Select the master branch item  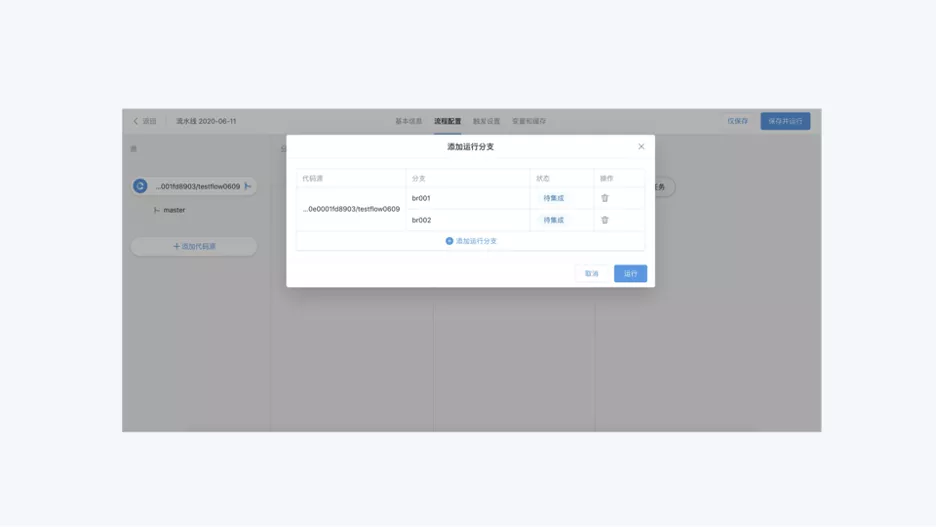170,210
